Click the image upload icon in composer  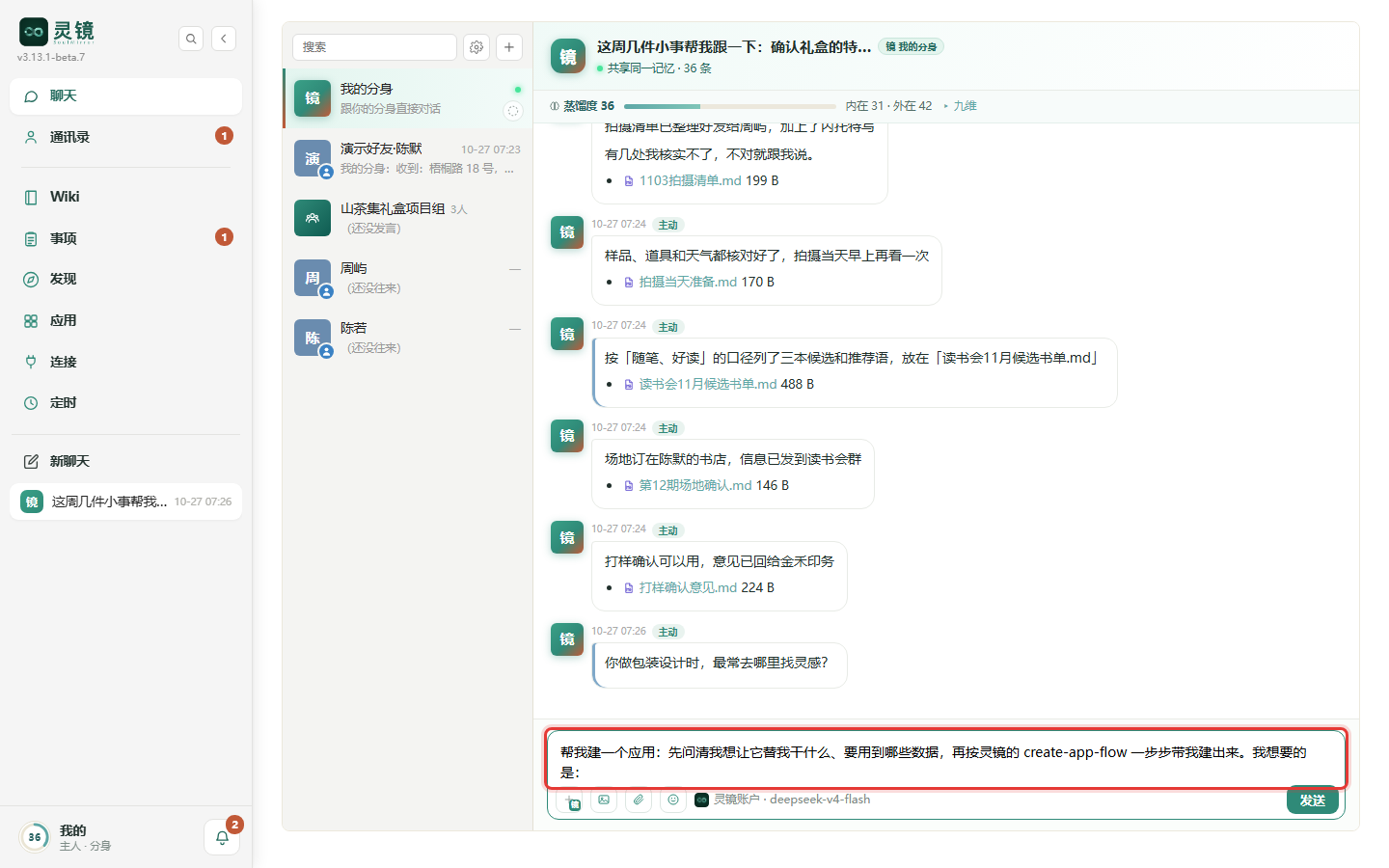pos(604,800)
